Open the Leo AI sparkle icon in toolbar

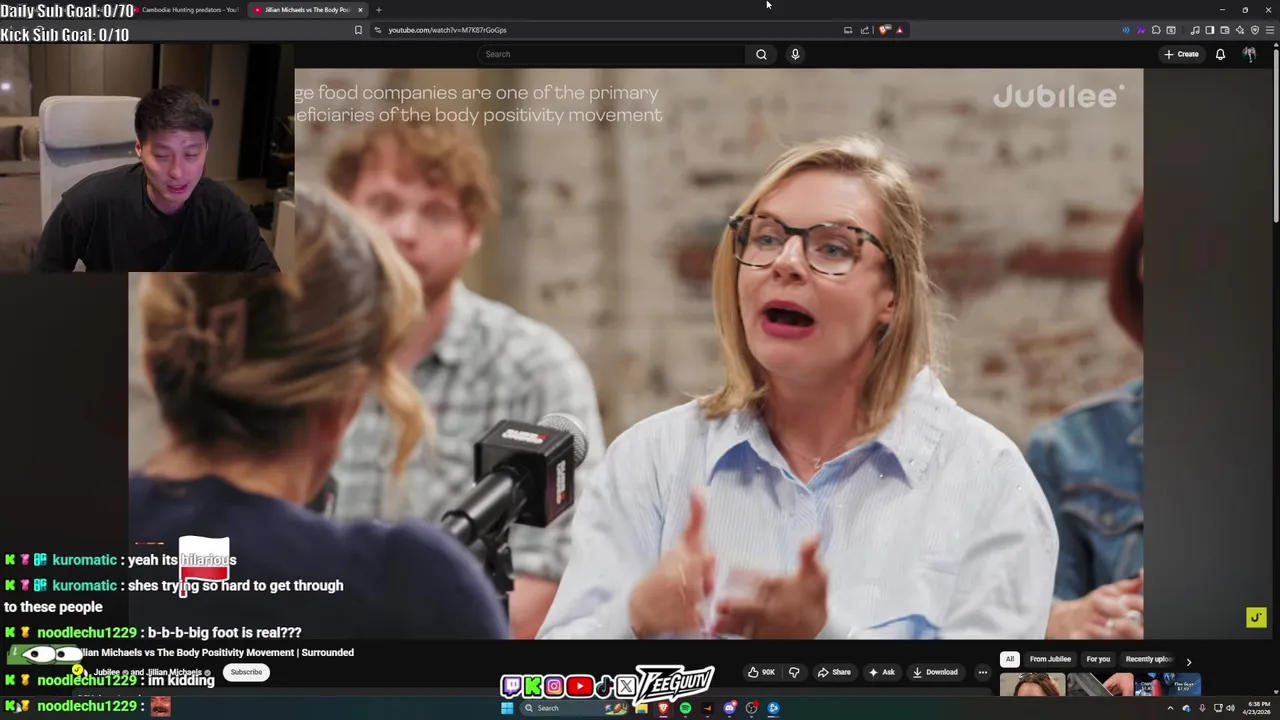click(1240, 30)
